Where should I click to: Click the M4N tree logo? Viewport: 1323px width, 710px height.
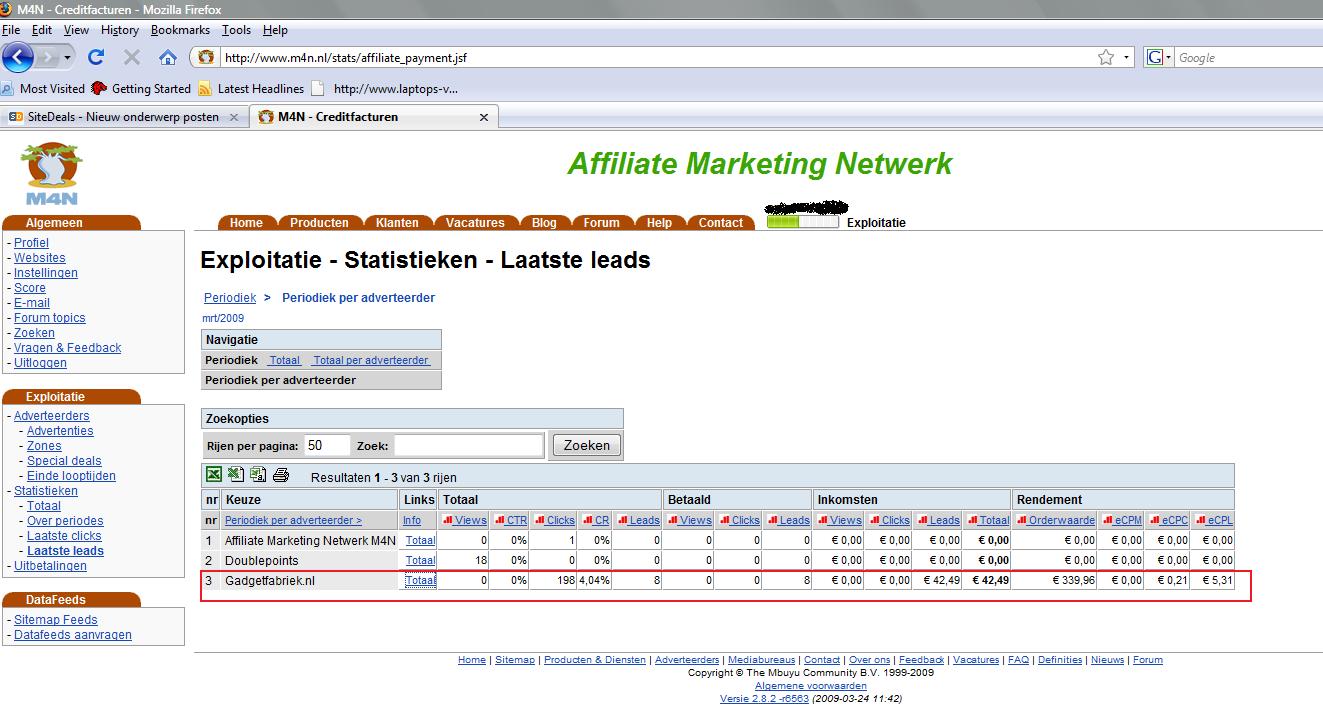pyautogui.click(x=53, y=173)
